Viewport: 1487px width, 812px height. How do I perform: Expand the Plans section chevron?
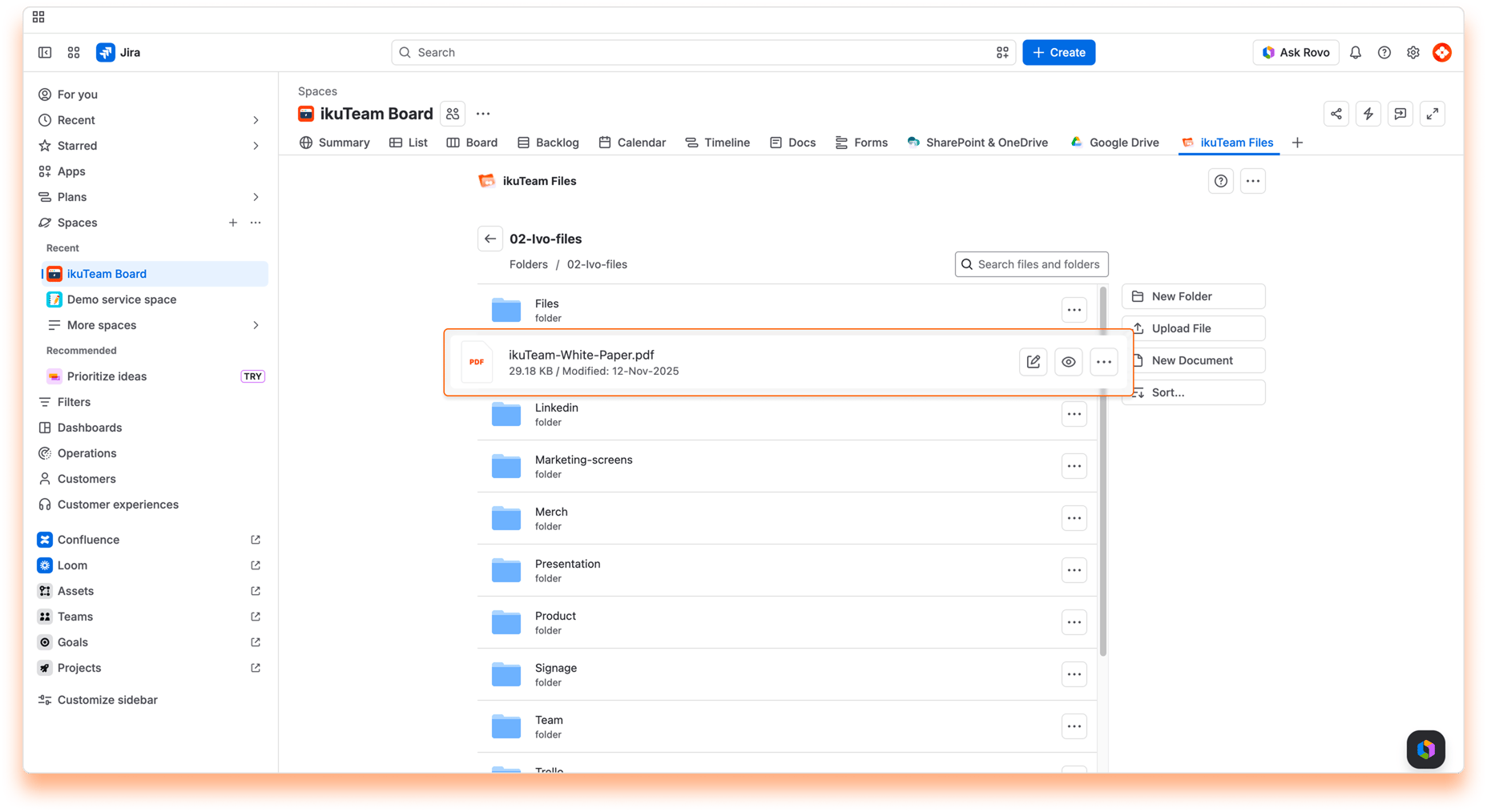(256, 197)
